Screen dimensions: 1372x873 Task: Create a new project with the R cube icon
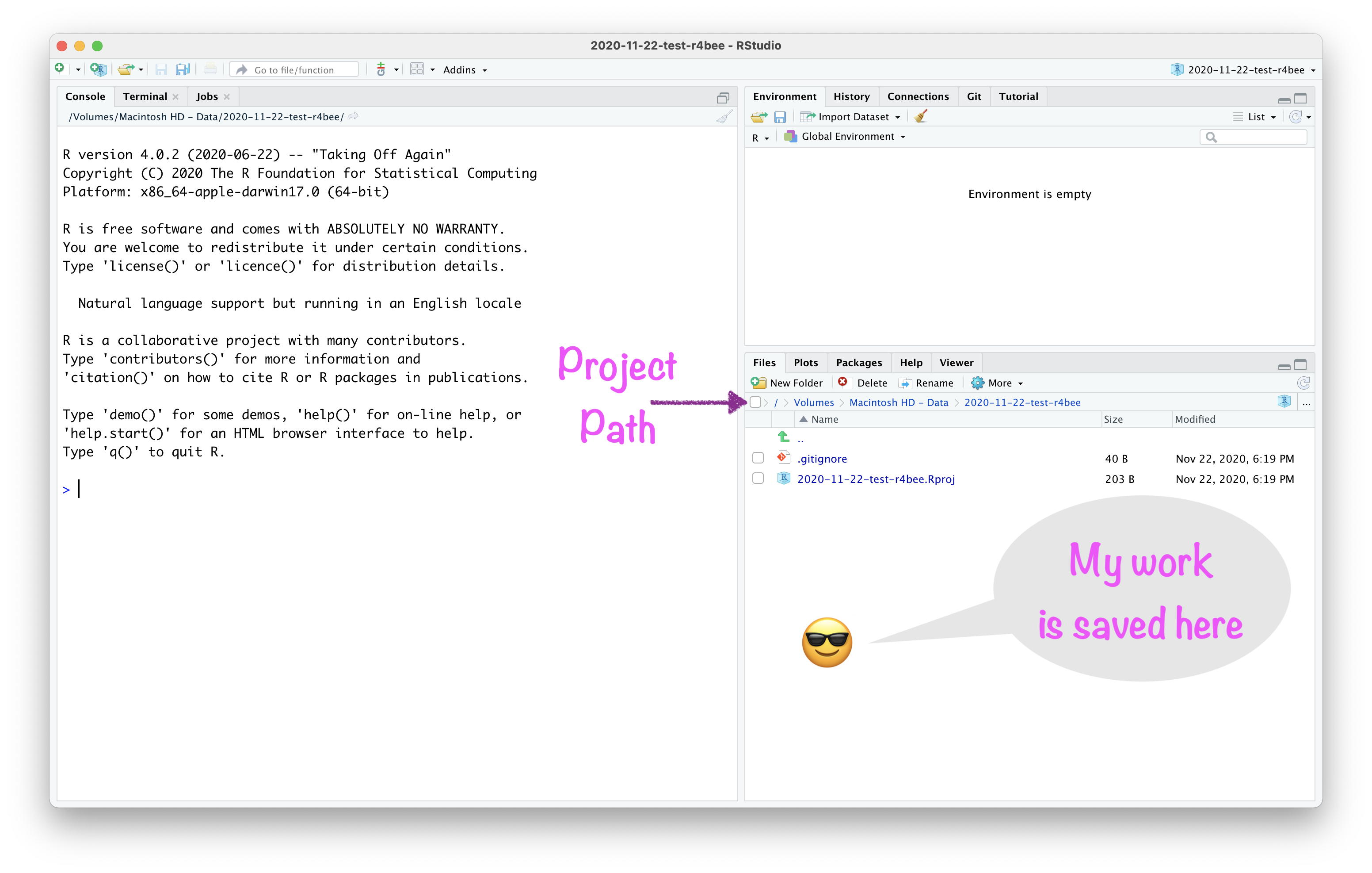[99, 69]
